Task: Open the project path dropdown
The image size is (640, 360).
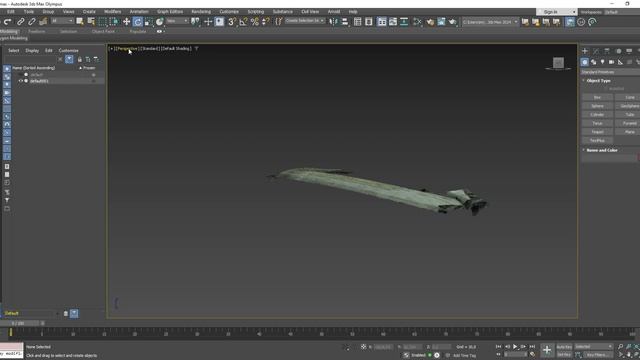Action: coord(490,22)
